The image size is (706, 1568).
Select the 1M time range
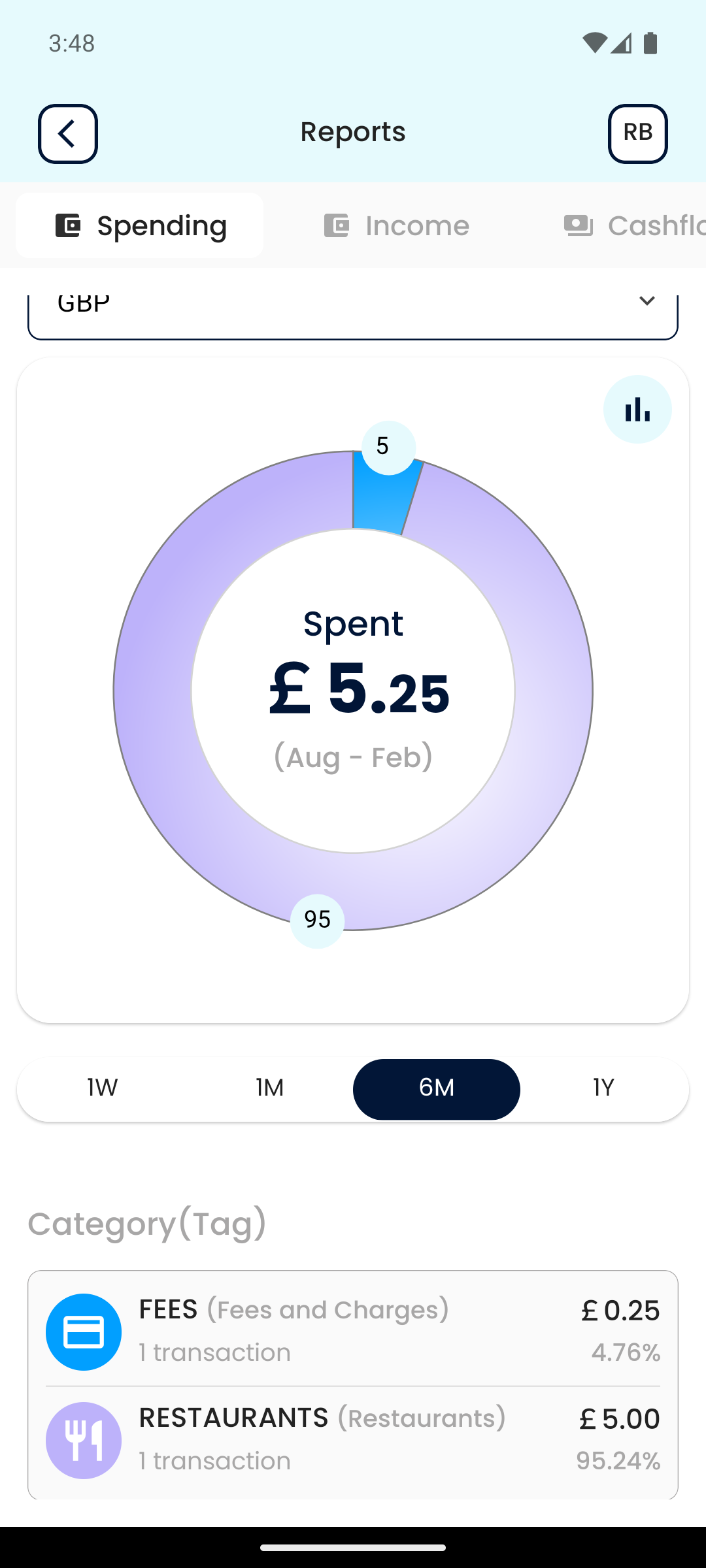[x=269, y=1088]
